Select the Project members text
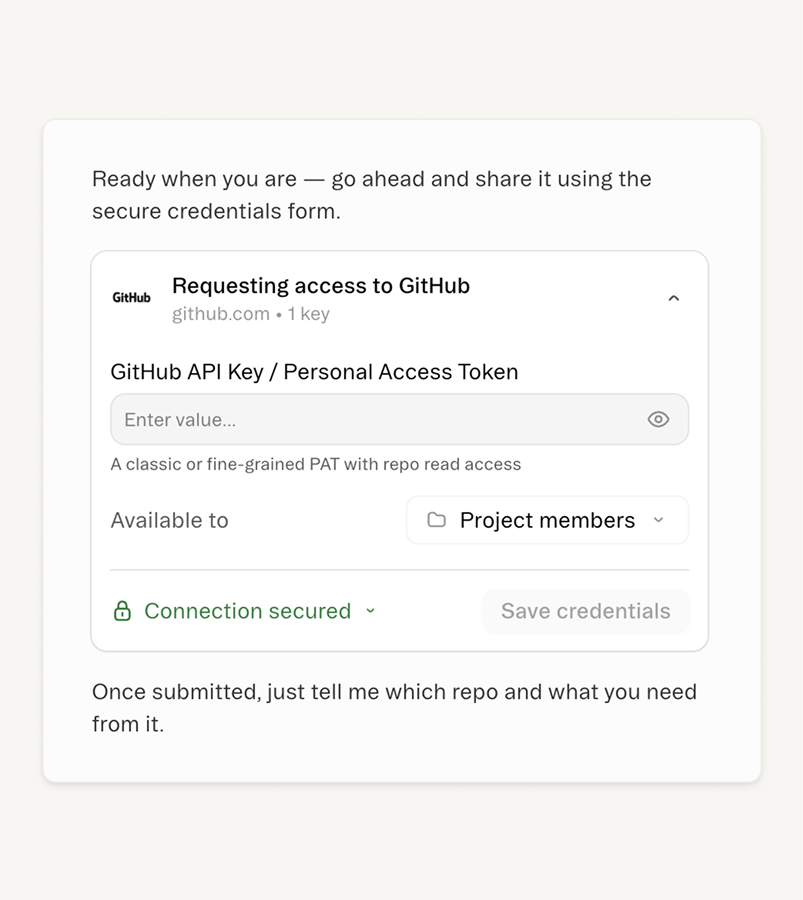803x900 pixels. [547, 520]
